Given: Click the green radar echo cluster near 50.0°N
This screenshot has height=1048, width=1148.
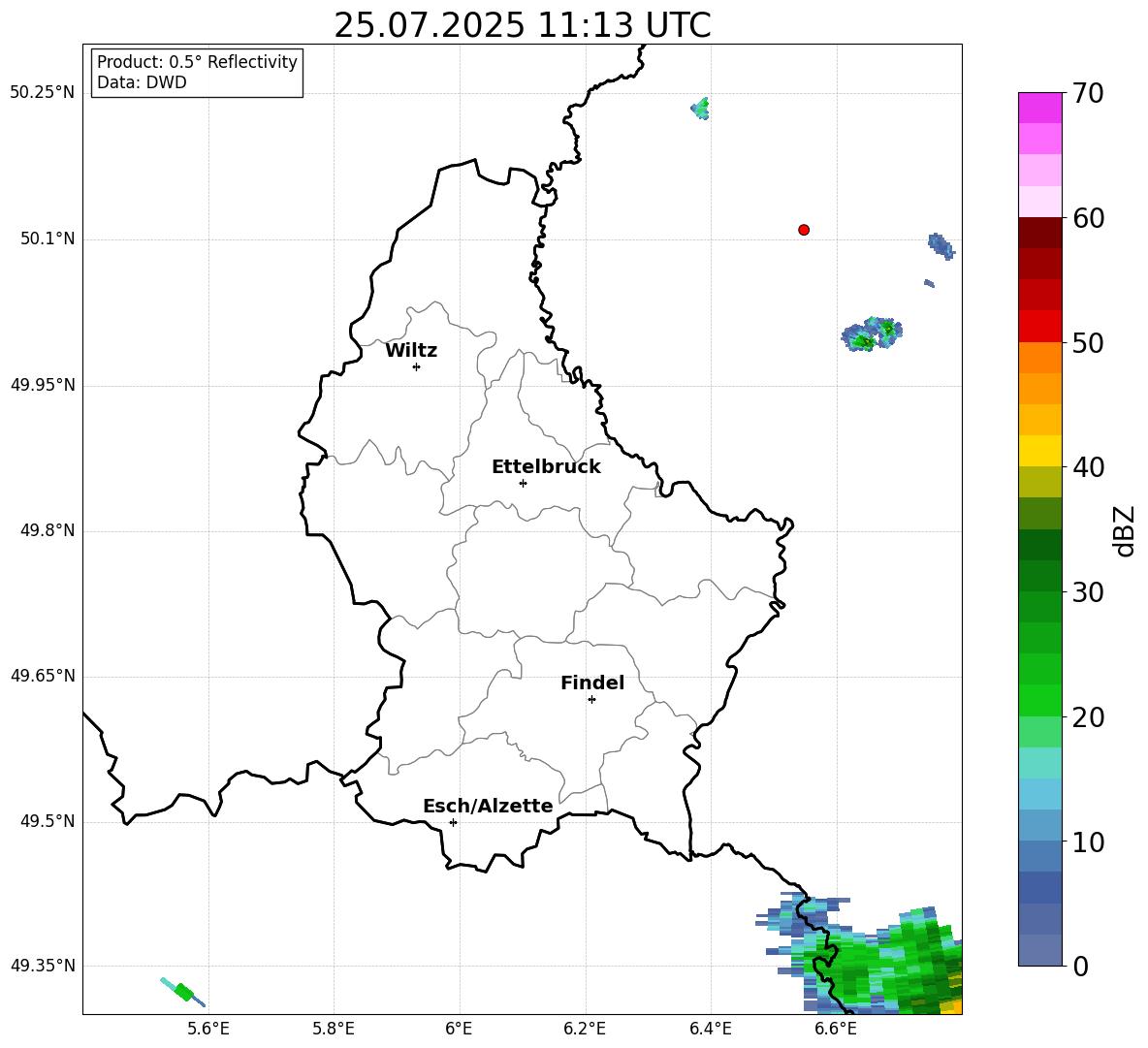Looking at the screenshot, I should pos(872,334).
